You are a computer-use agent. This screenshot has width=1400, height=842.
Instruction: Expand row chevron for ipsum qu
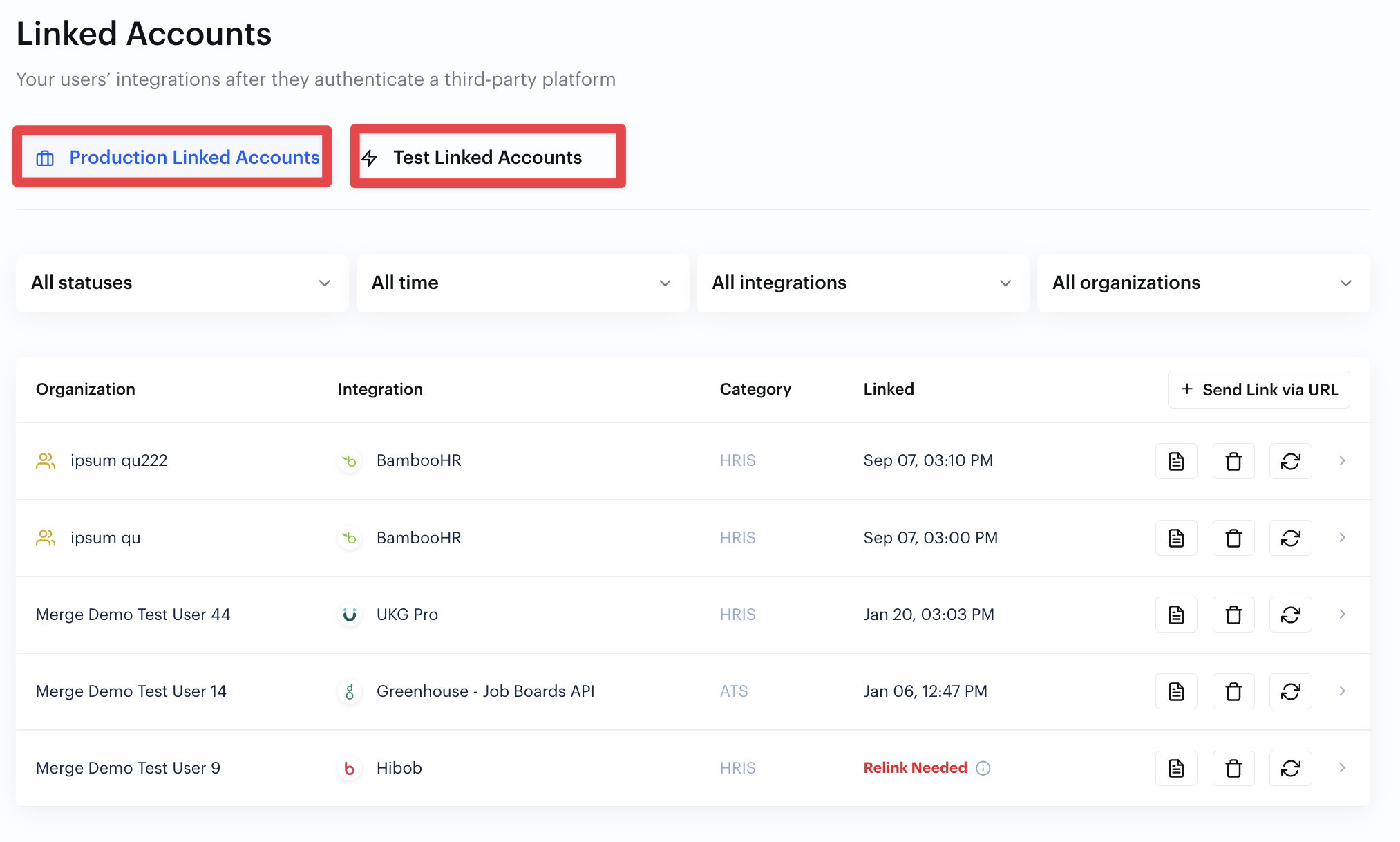click(x=1342, y=538)
